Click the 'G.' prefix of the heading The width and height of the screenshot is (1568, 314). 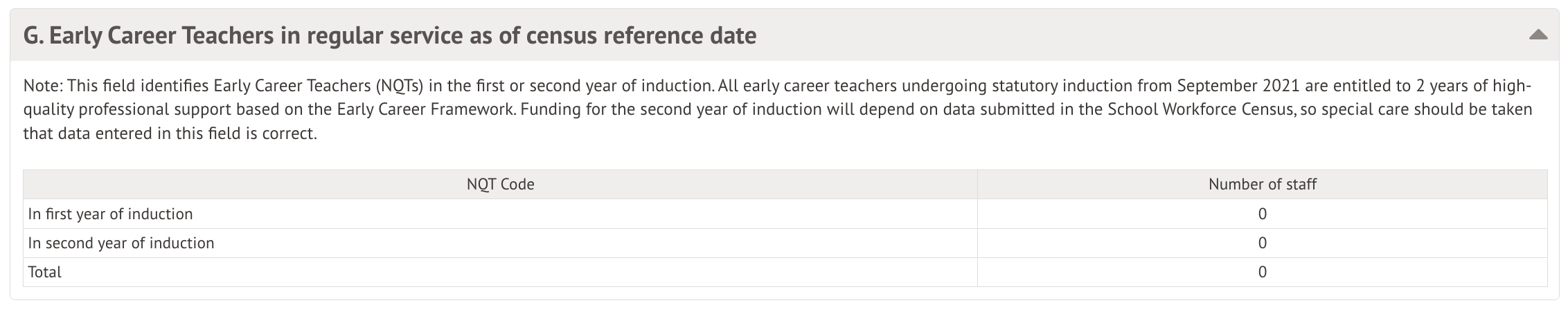point(33,35)
